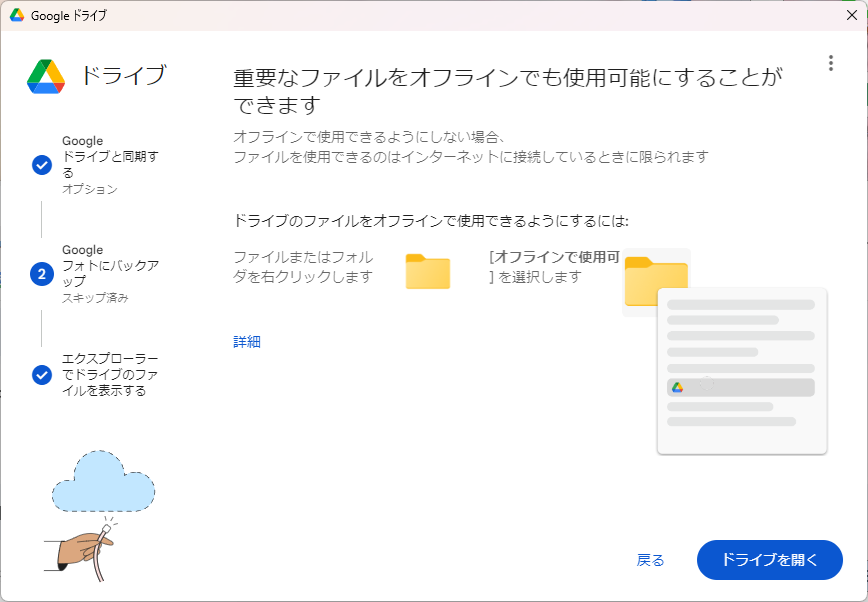Click ドライブのファイルをオフラインで使用できるようにするには text
Image resolution: width=868 pixels, height=602 pixels.
pyautogui.click(x=431, y=221)
